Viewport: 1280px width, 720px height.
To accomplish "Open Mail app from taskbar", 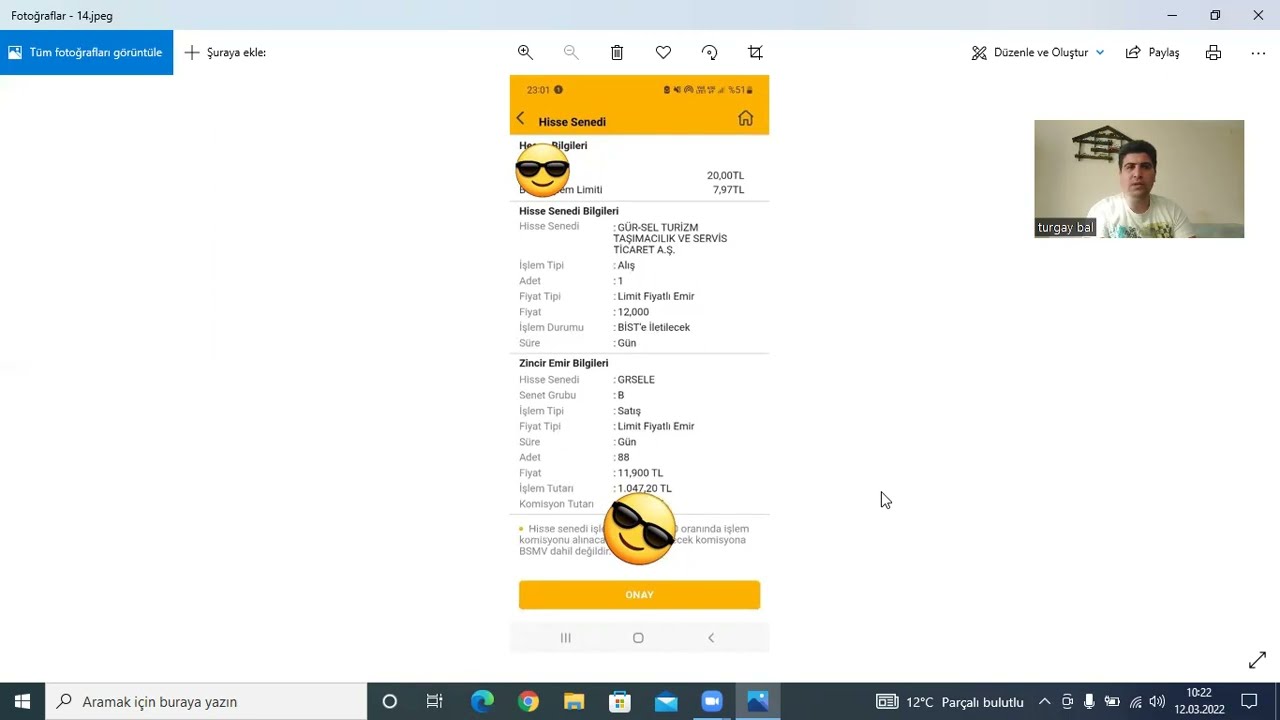I will click(666, 701).
